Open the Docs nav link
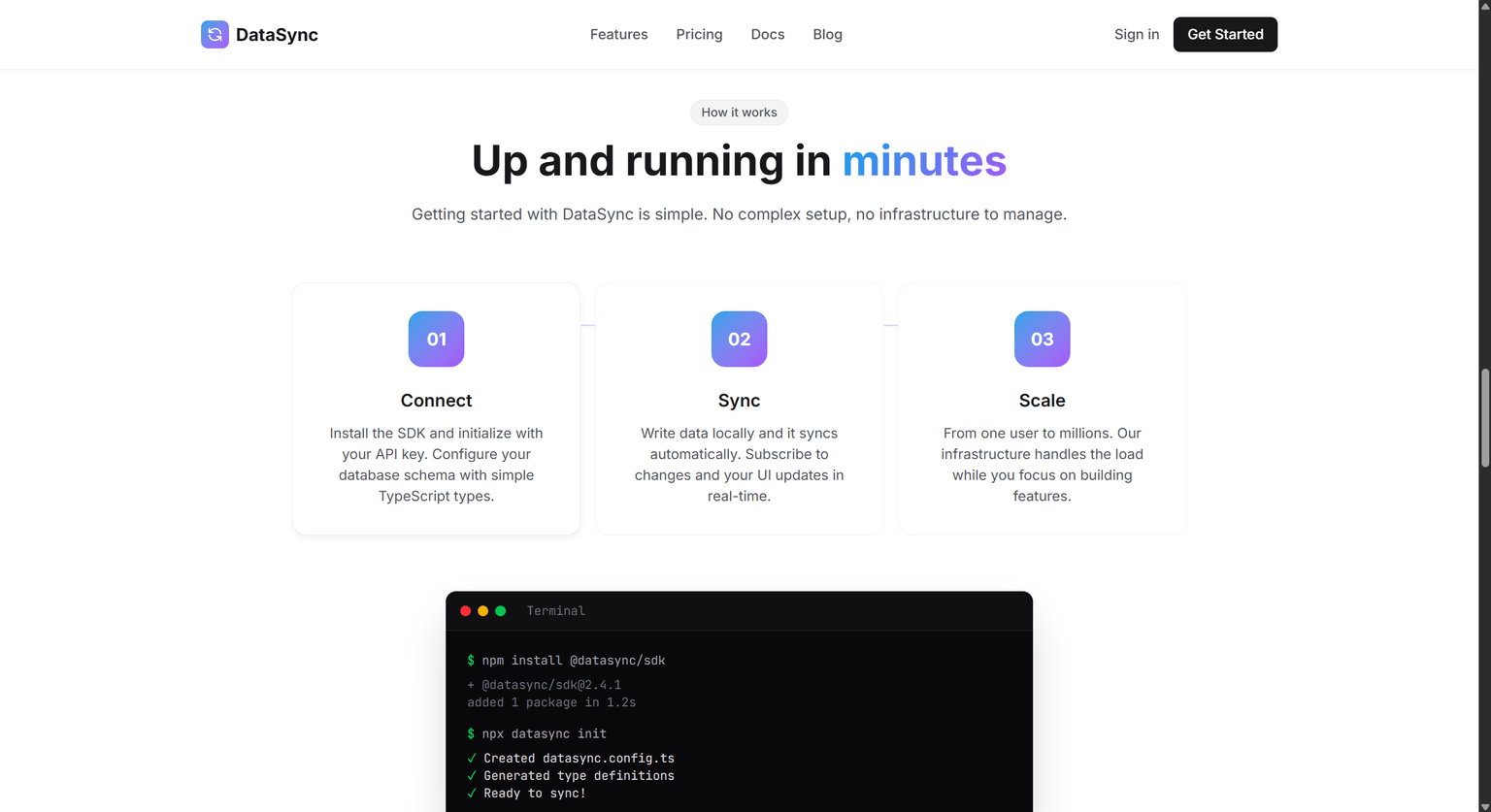1491x812 pixels. coord(767,34)
